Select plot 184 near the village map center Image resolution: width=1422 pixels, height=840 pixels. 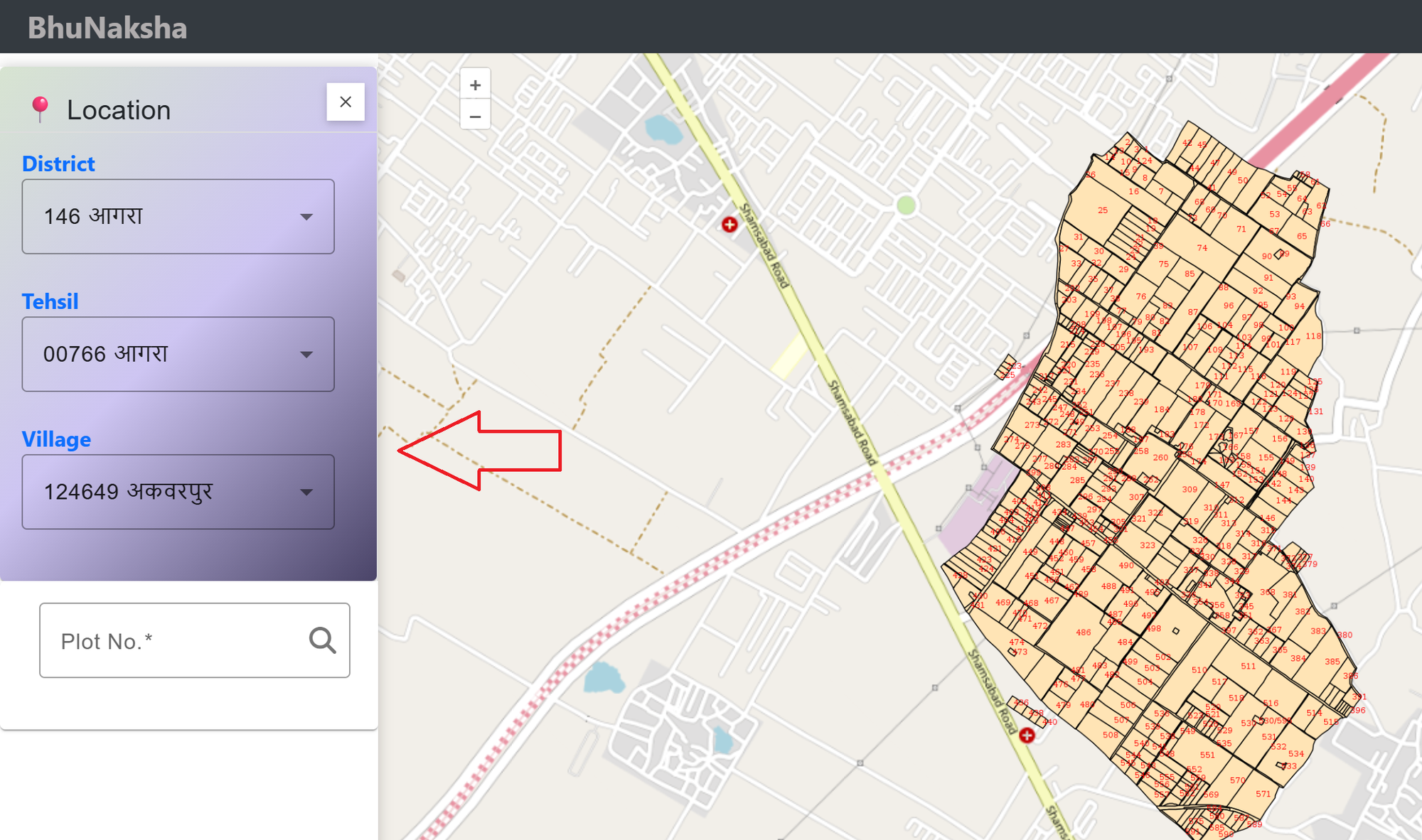point(1162,410)
